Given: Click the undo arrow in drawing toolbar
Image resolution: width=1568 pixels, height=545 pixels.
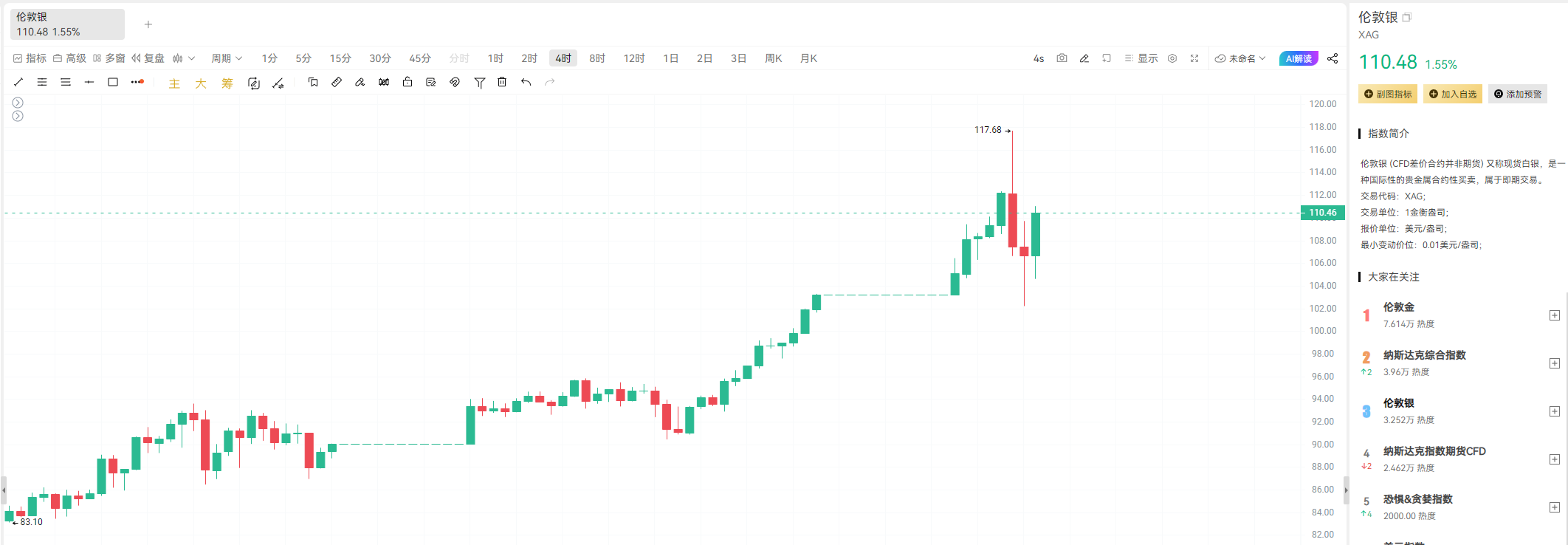Looking at the screenshot, I should pos(526,82).
